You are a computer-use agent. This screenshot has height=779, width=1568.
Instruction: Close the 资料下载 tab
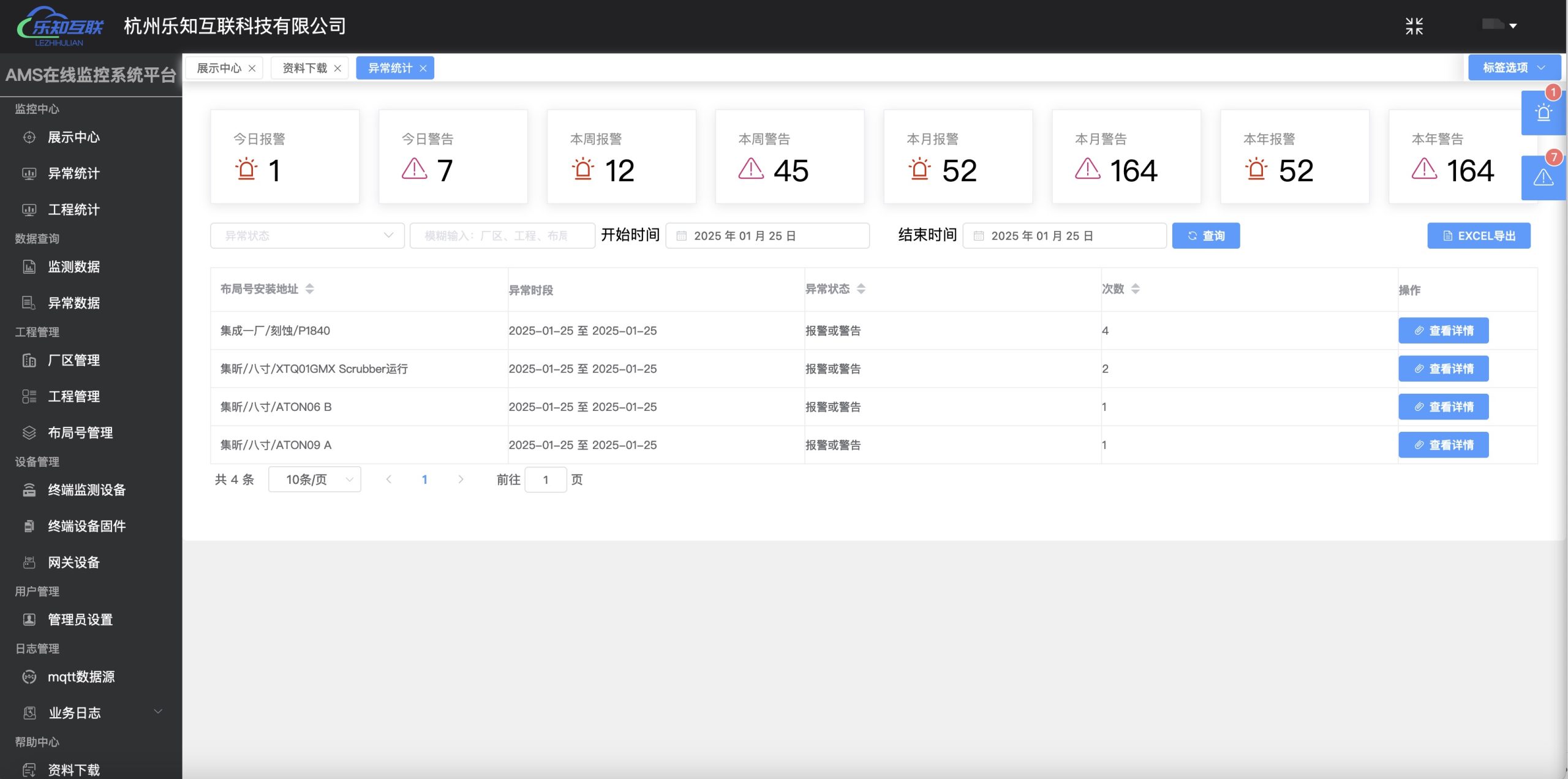337,68
